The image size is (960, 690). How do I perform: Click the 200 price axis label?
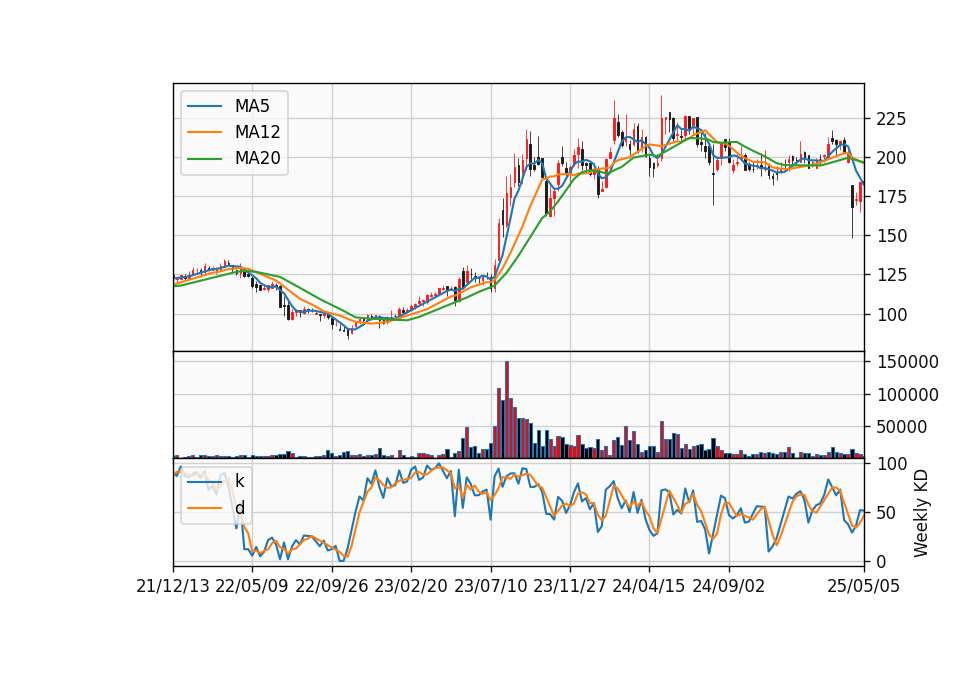click(891, 158)
